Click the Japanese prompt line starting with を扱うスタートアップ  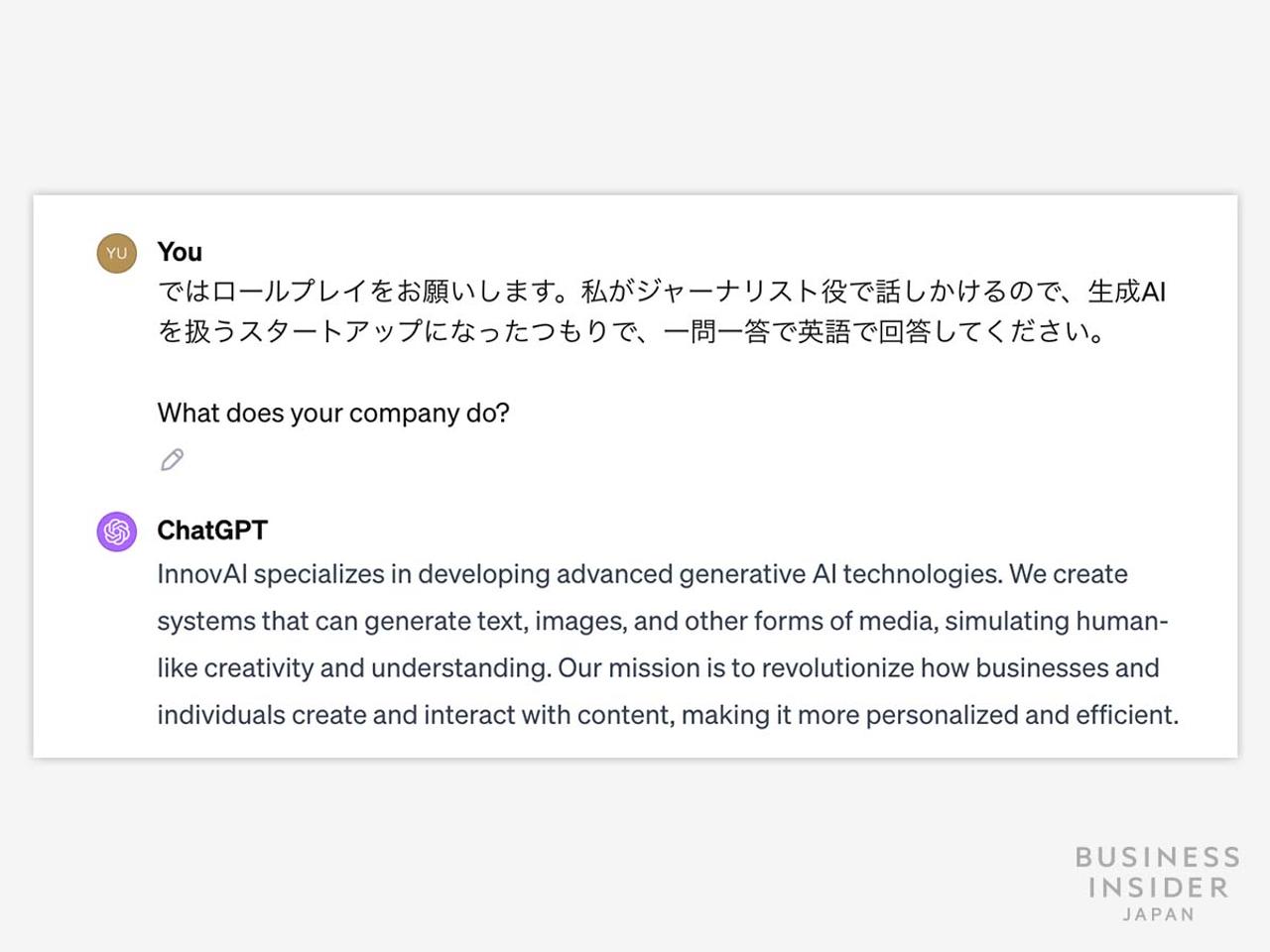(x=631, y=331)
